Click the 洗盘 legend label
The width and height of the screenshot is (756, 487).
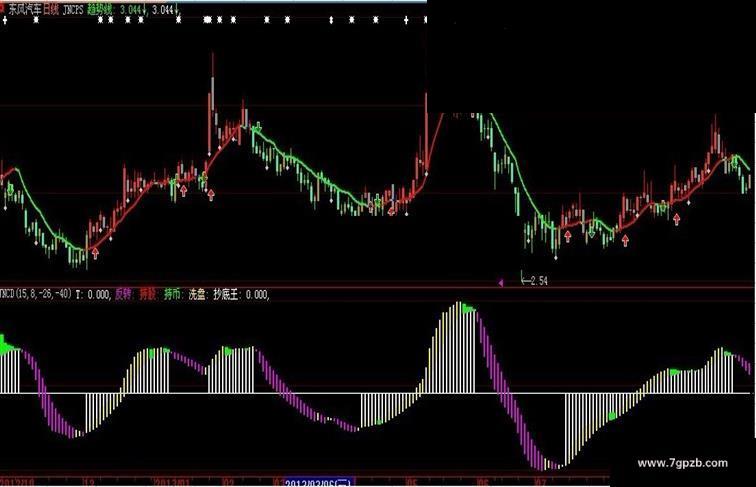click(x=198, y=294)
